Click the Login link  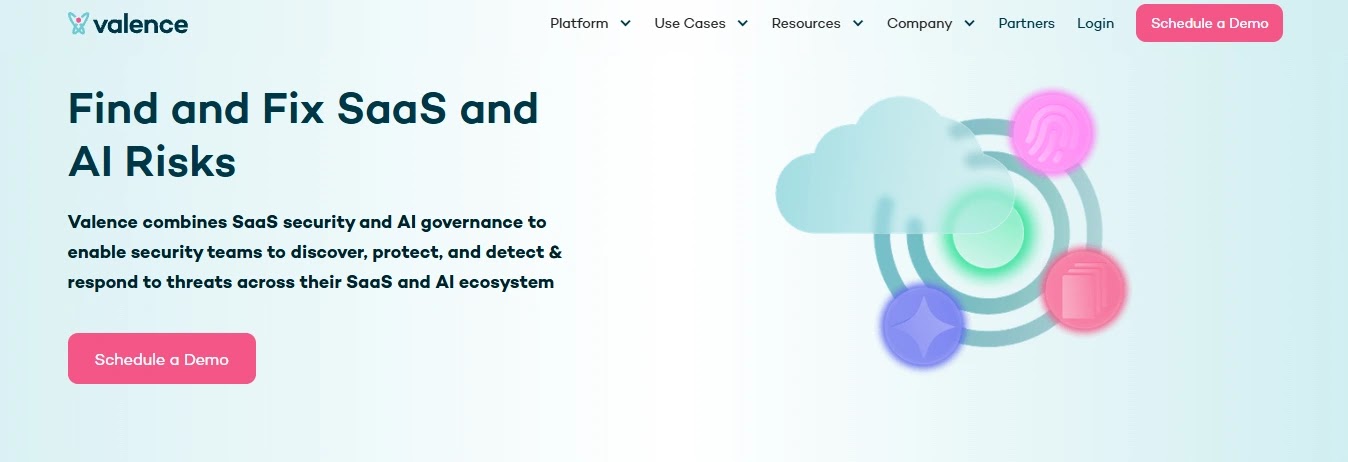click(x=1095, y=23)
